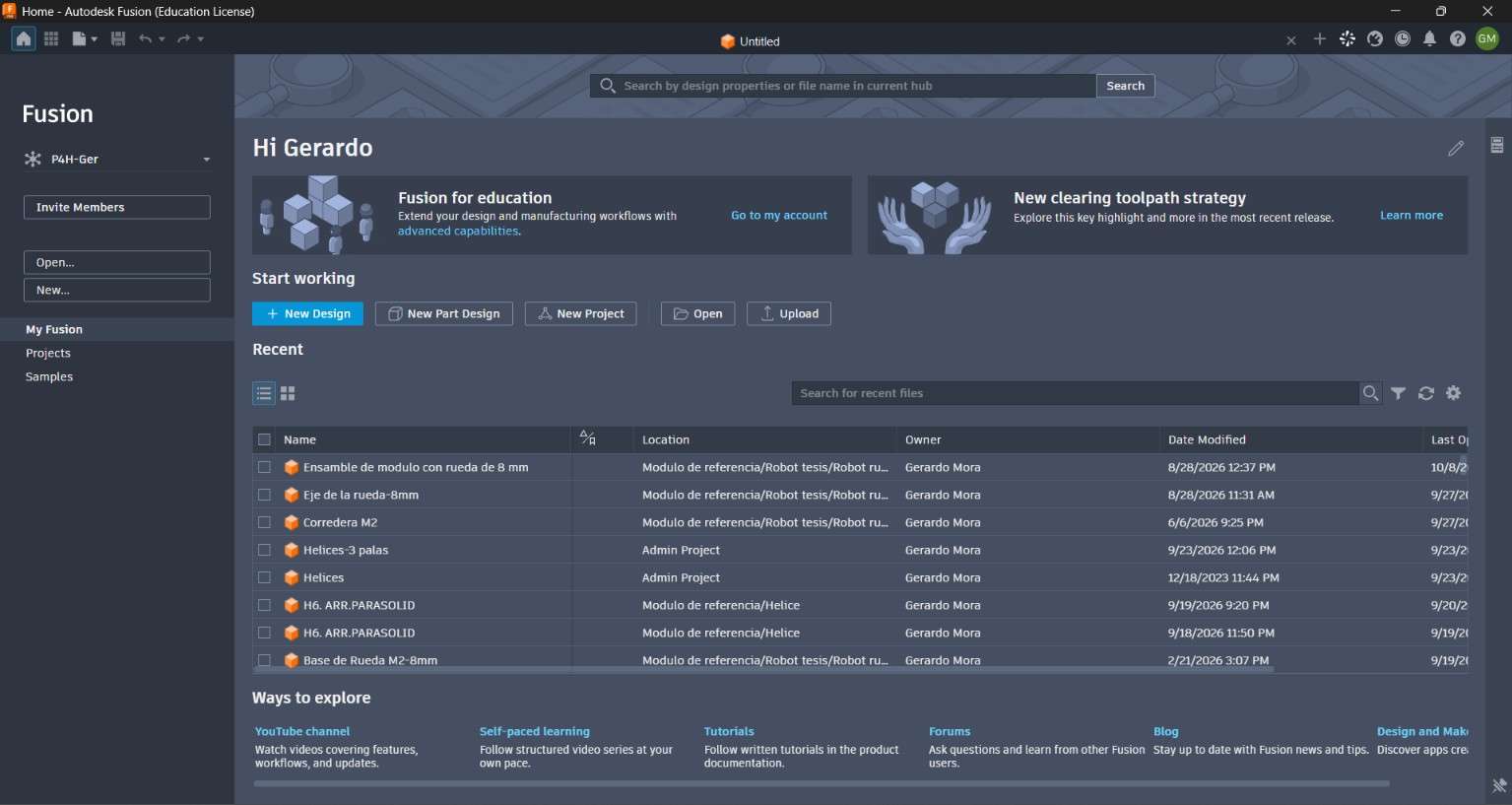Check the Ensamble de modulo con rueda row
The height and width of the screenshot is (805, 1512).
[x=264, y=467]
